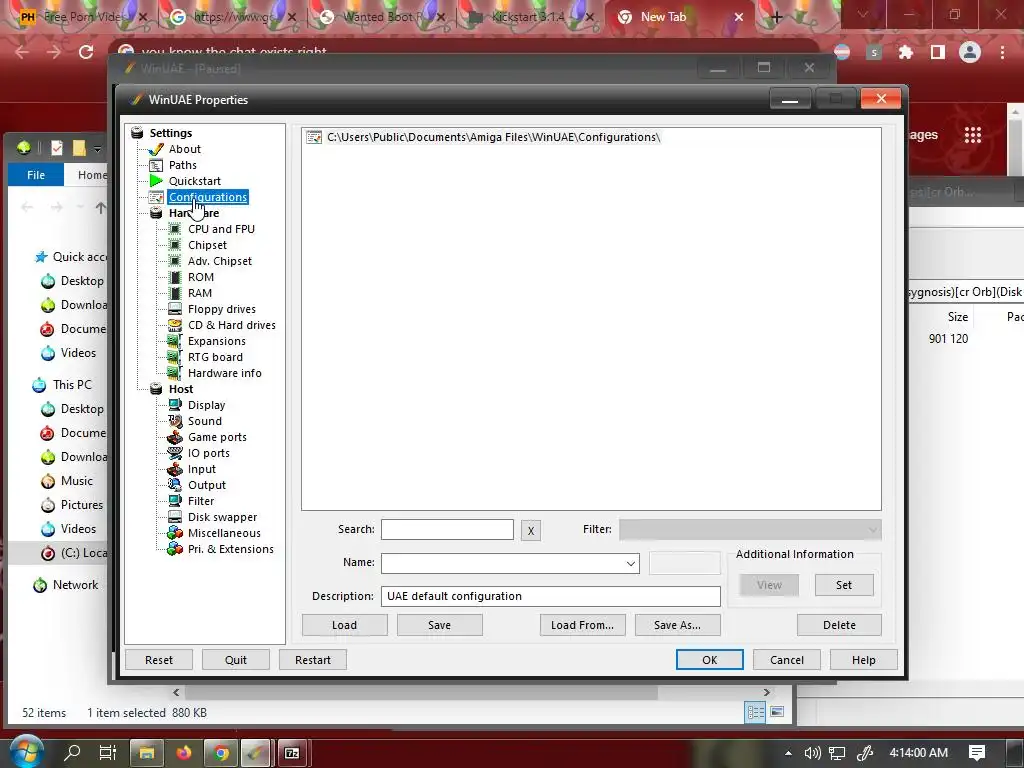
Task: Click the ROM chip icon
Action: [x=175, y=277]
